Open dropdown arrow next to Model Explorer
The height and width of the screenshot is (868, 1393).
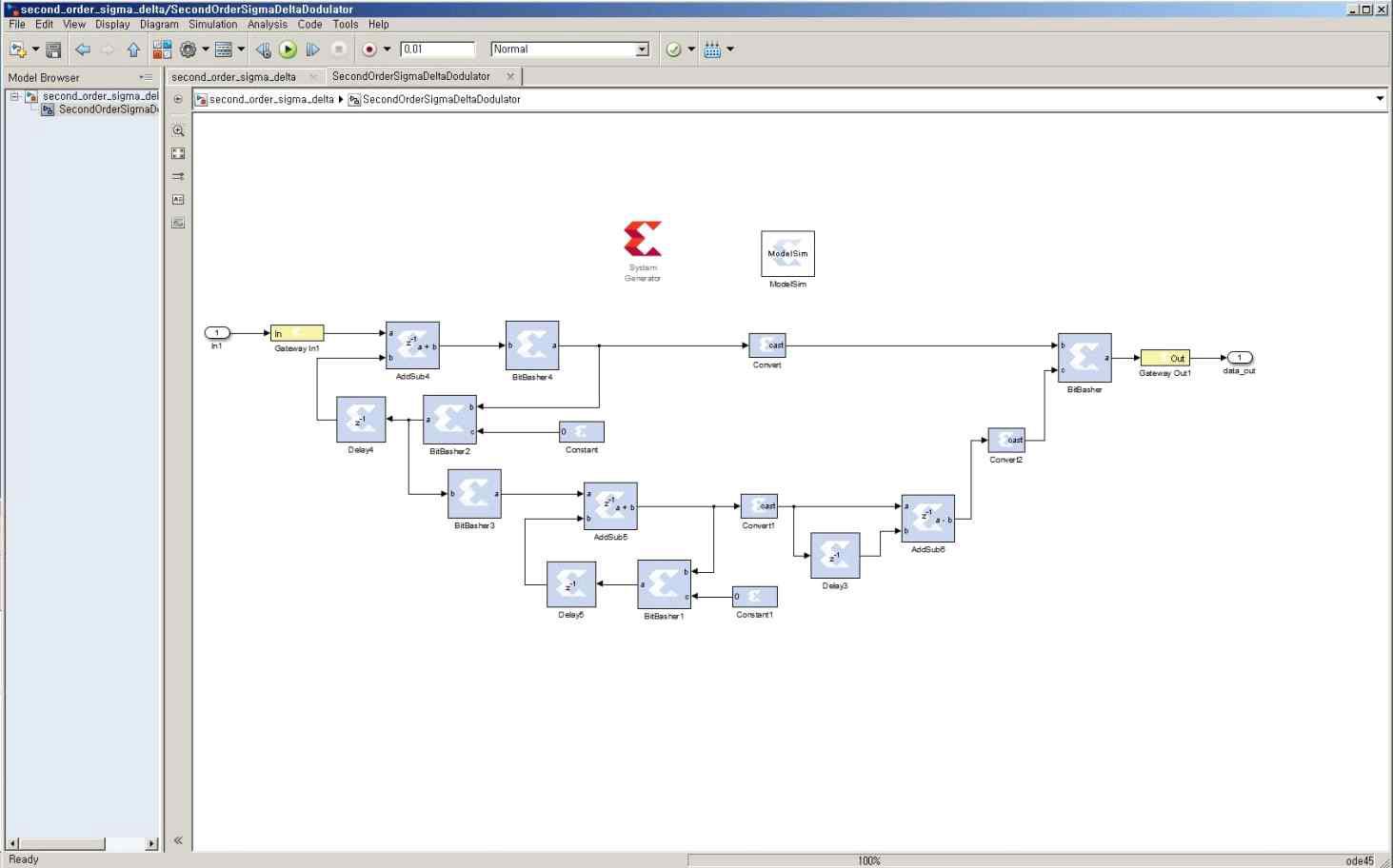(x=241, y=49)
